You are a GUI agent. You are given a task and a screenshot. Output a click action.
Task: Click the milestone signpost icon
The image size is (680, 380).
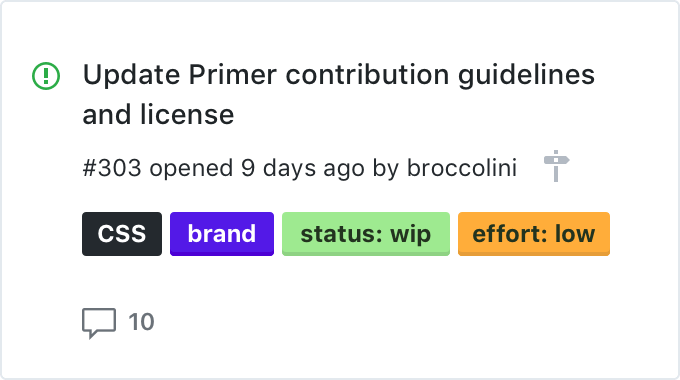tap(556, 166)
